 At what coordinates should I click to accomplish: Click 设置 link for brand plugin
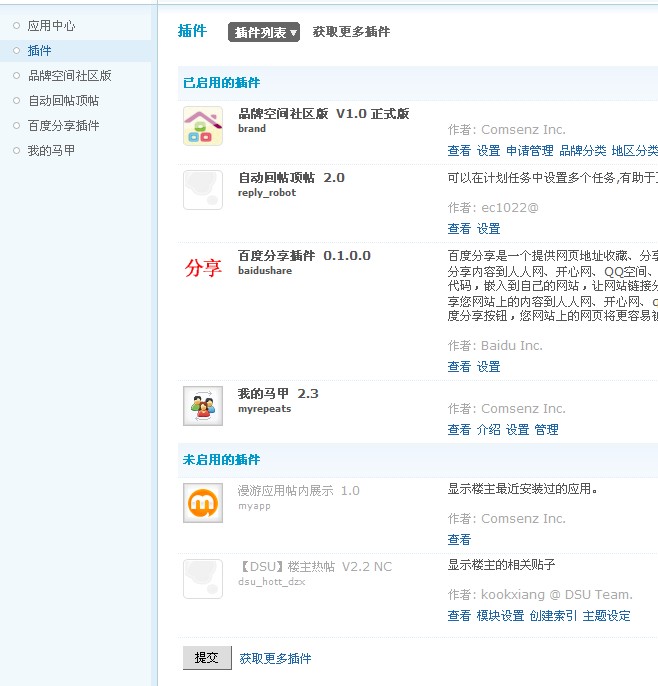pyautogui.click(x=488, y=151)
